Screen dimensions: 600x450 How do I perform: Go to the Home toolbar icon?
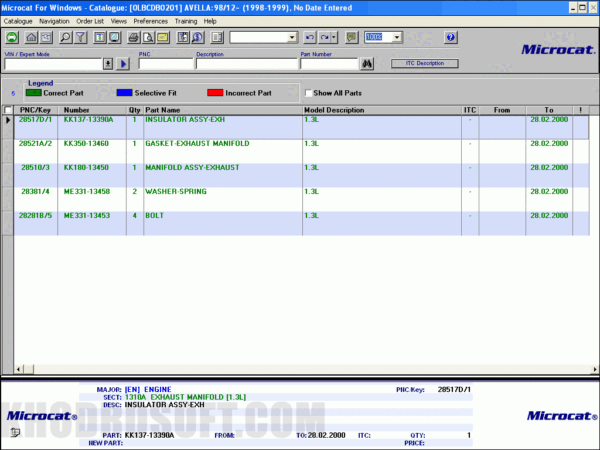point(31,37)
